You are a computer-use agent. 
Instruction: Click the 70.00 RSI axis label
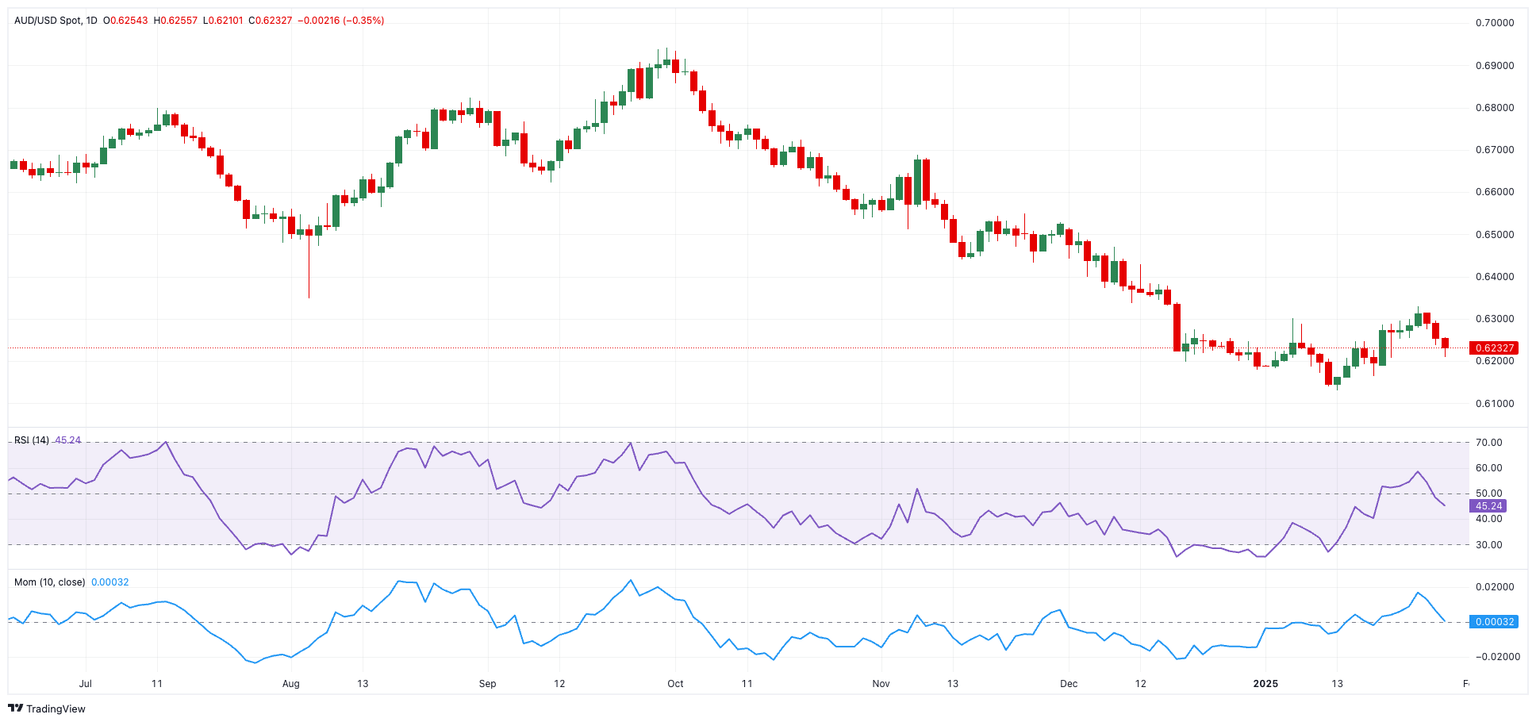pyautogui.click(x=1488, y=443)
